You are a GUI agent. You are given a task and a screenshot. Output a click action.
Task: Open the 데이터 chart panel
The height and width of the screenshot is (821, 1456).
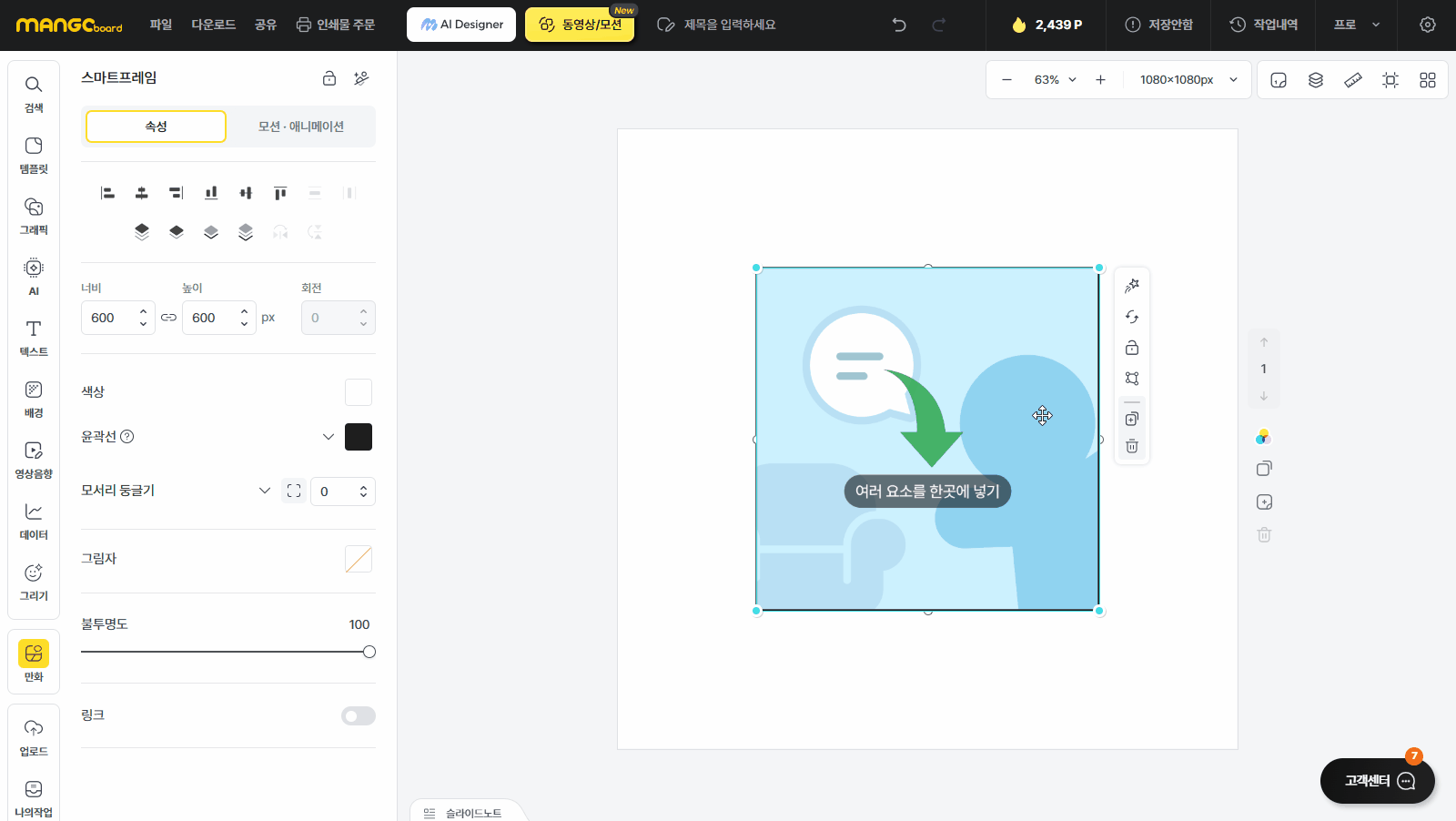tap(34, 521)
